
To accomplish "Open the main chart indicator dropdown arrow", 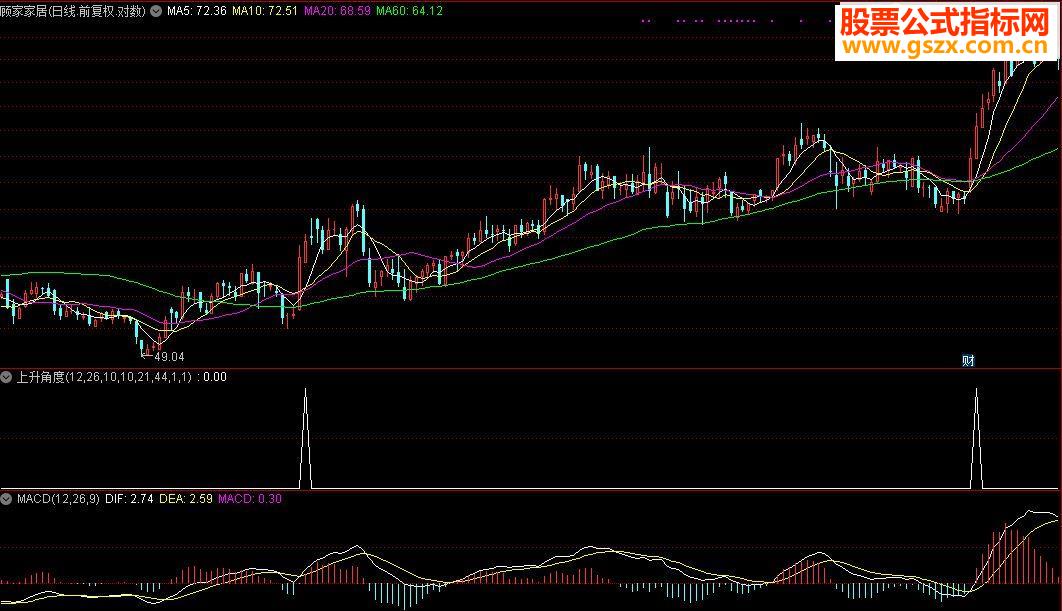I will pos(156,11).
